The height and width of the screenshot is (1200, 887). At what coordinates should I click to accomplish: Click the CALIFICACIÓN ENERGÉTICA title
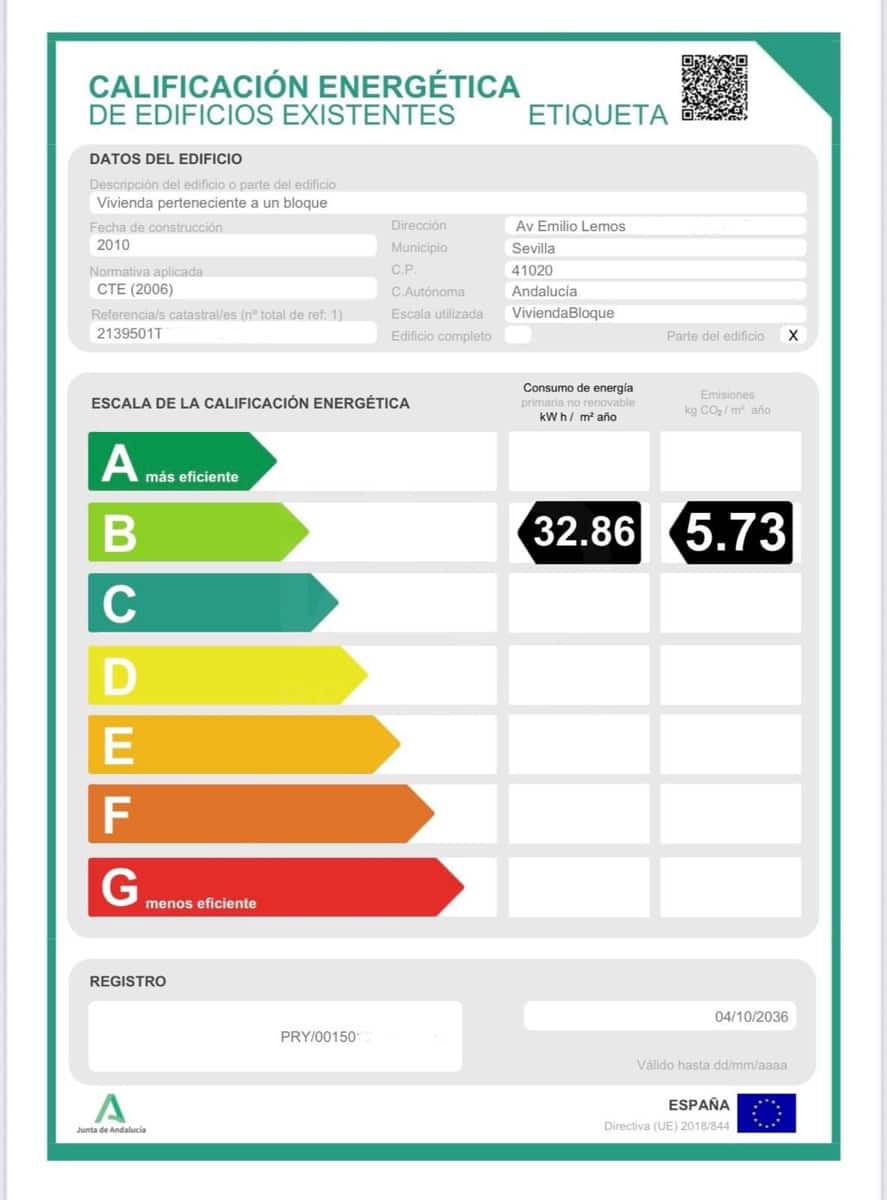pos(305,86)
